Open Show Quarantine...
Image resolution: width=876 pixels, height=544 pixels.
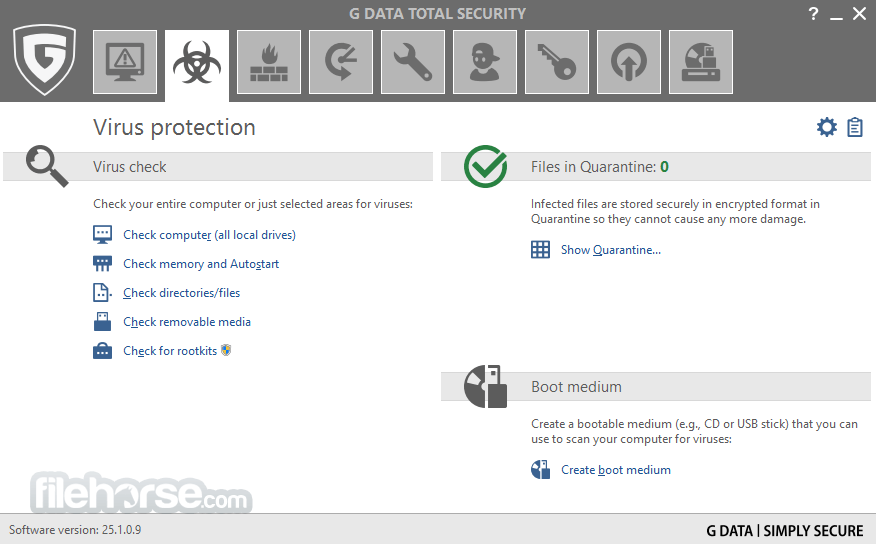pyautogui.click(x=611, y=250)
